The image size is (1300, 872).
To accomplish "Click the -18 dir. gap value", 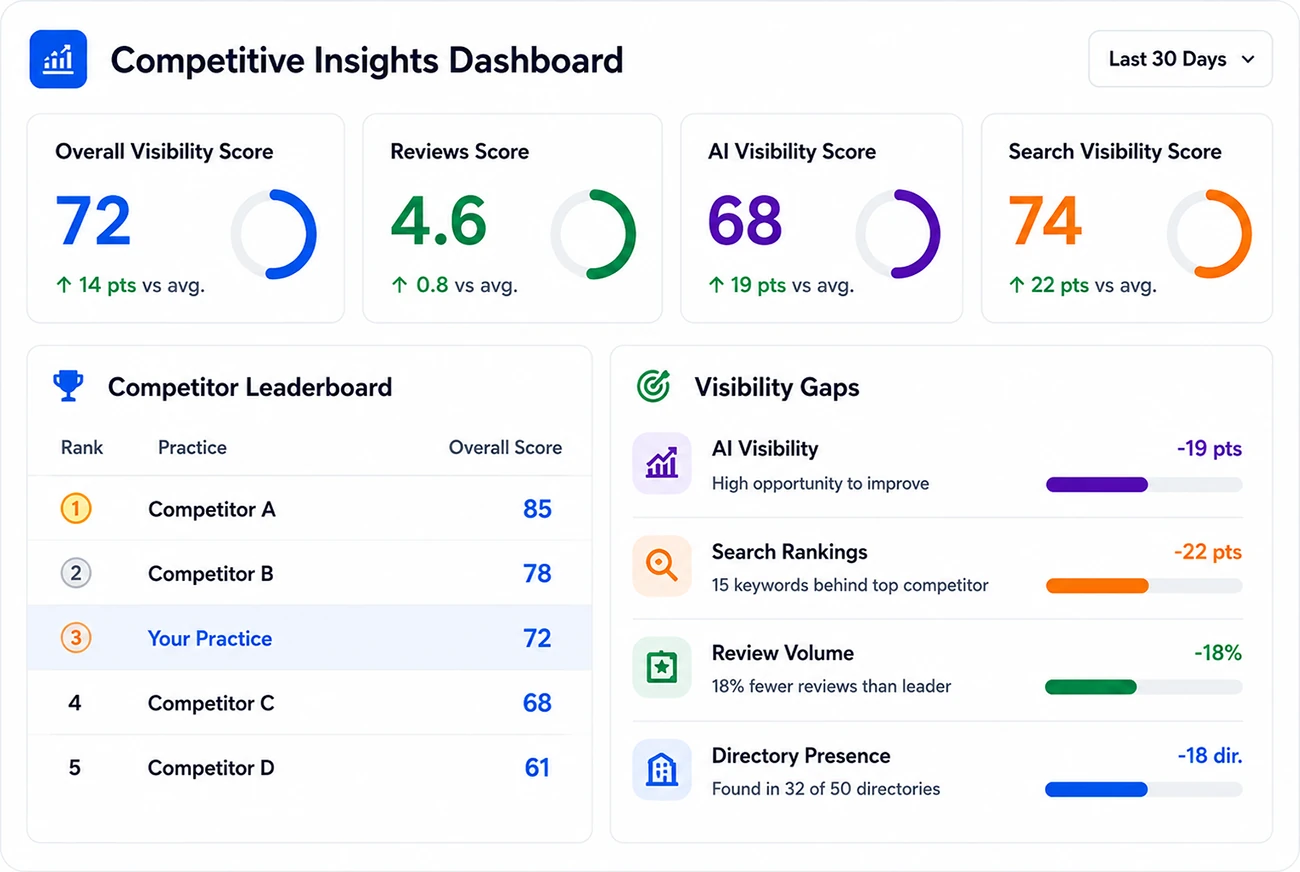I will (x=1210, y=756).
